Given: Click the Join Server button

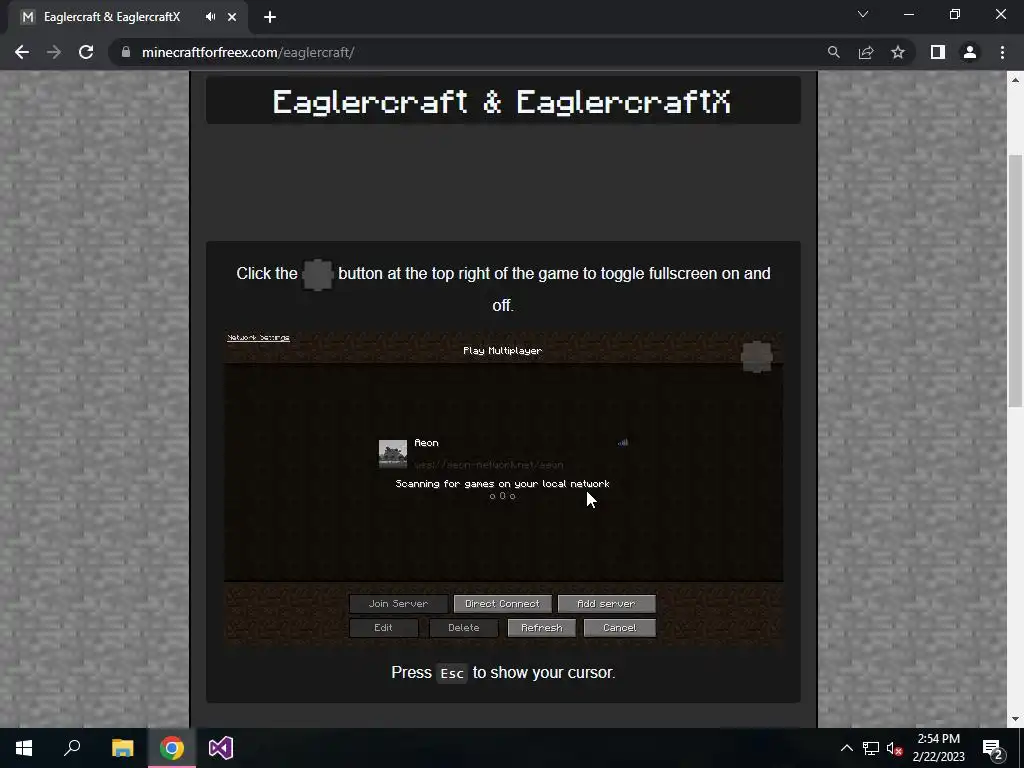Looking at the screenshot, I should [398, 603].
